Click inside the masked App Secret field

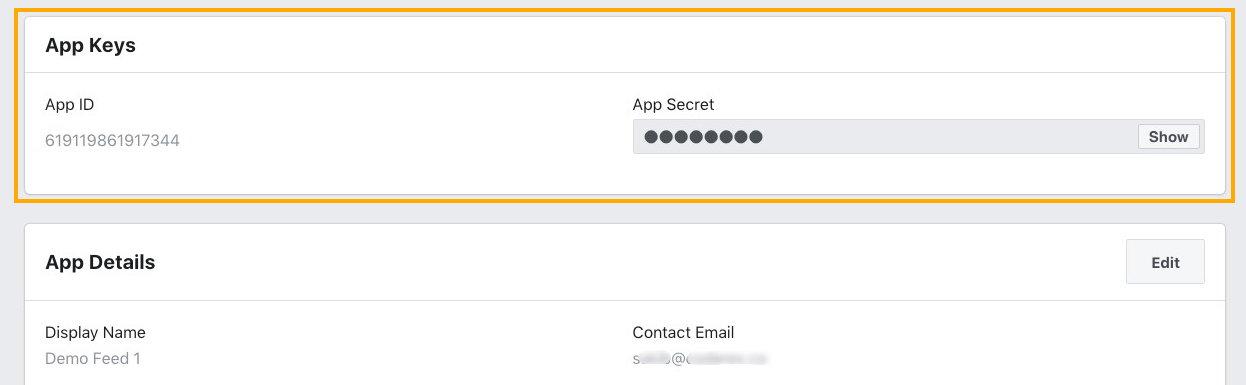pyautogui.click(x=918, y=137)
